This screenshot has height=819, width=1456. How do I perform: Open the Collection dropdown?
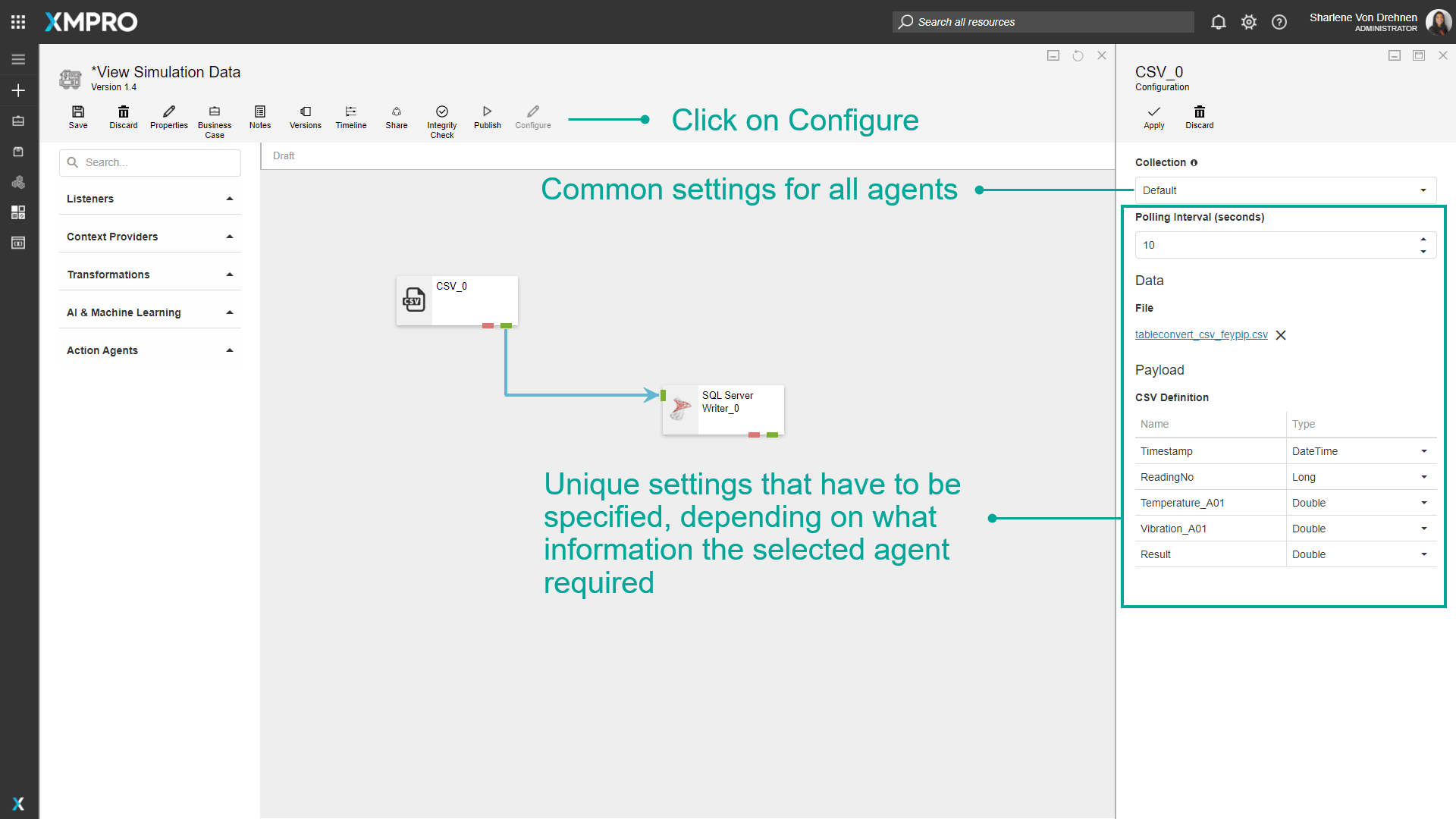coord(1285,190)
